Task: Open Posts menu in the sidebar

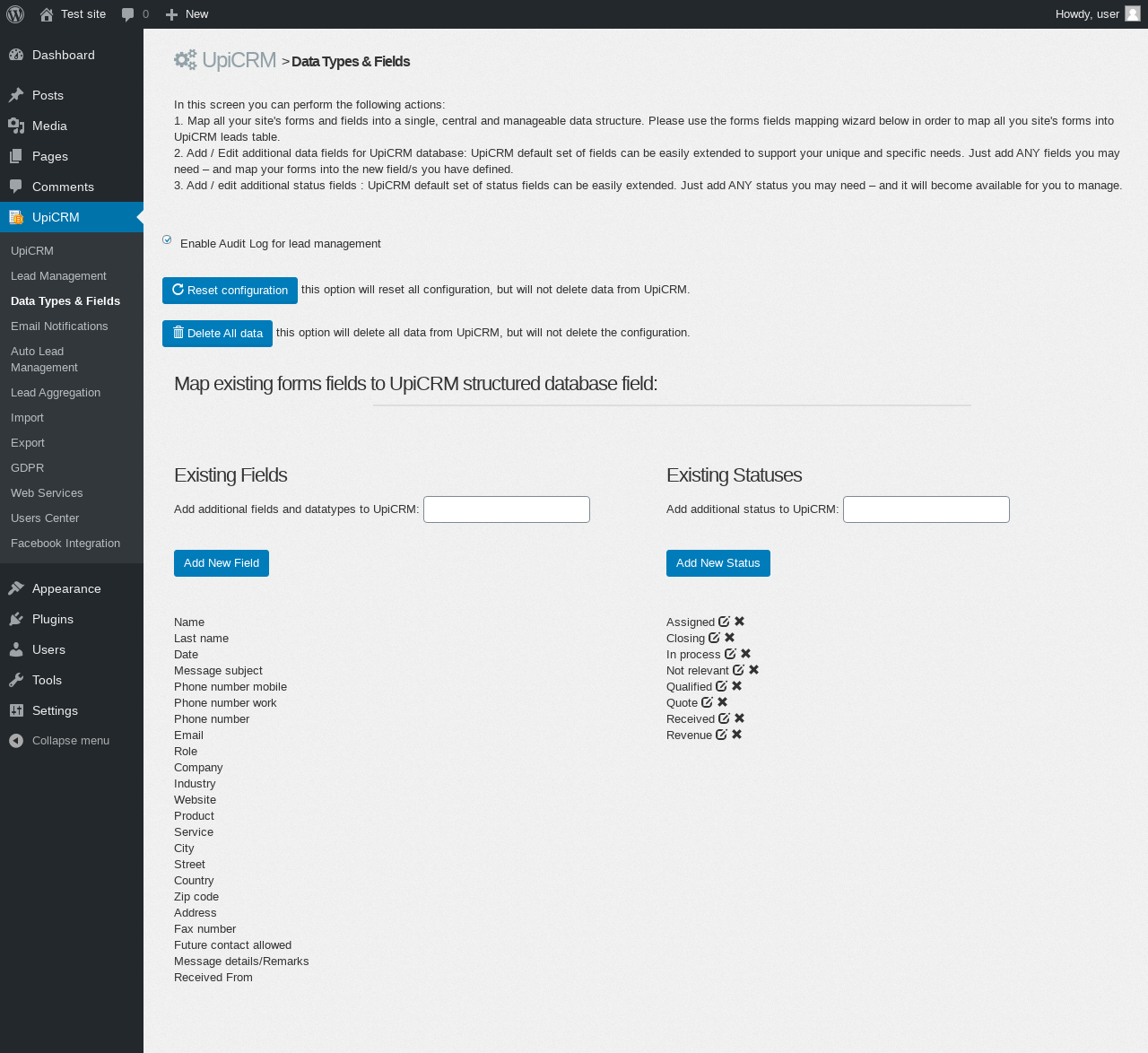Action: (72, 95)
